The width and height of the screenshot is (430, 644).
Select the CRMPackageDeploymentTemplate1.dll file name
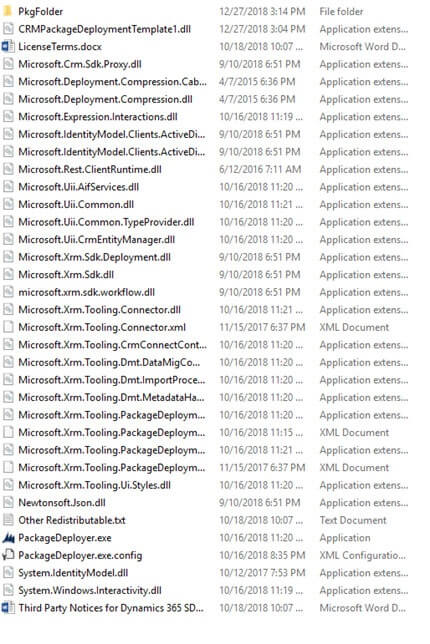(105, 29)
